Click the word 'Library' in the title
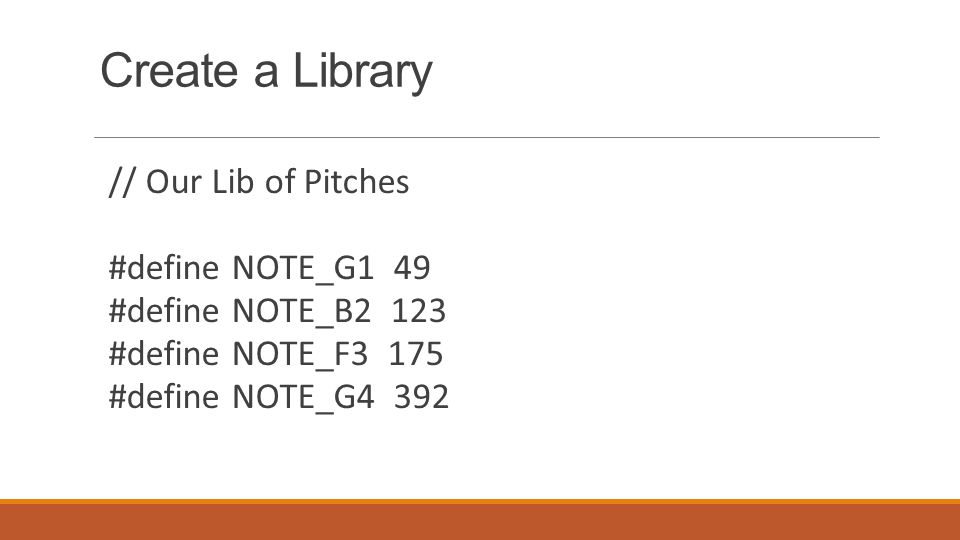 pos(362,72)
